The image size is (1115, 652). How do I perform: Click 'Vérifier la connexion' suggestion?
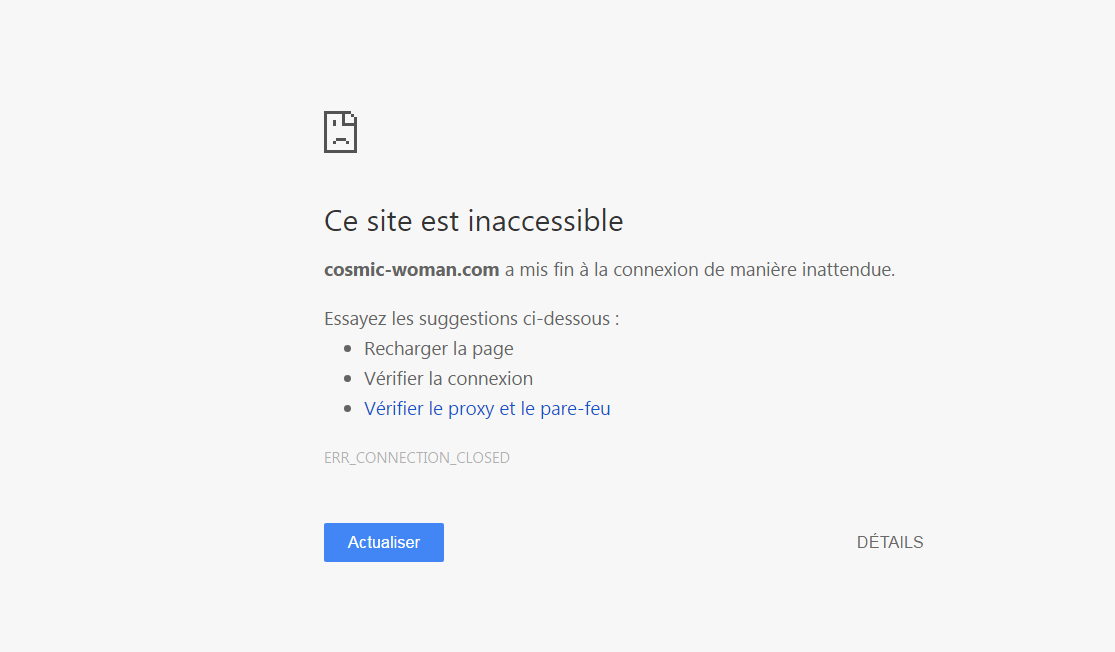click(449, 379)
